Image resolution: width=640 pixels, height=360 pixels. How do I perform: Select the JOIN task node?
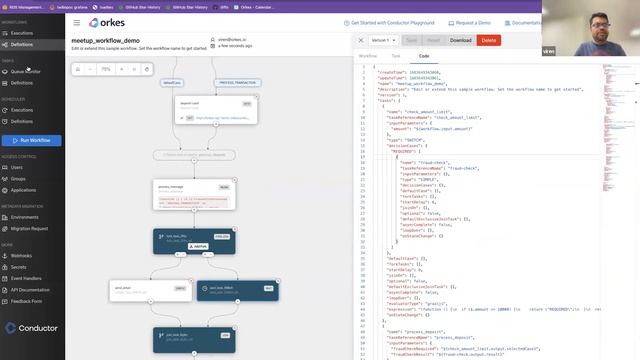coord(194,340)
